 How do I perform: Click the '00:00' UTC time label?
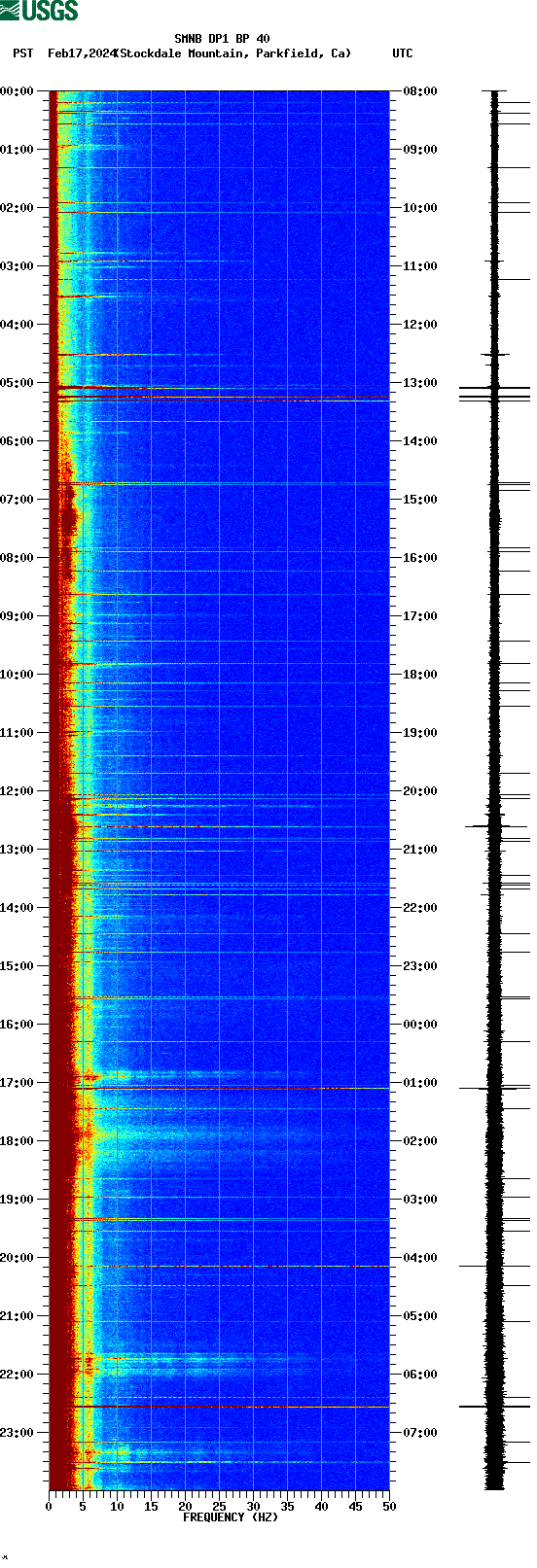420,1025
